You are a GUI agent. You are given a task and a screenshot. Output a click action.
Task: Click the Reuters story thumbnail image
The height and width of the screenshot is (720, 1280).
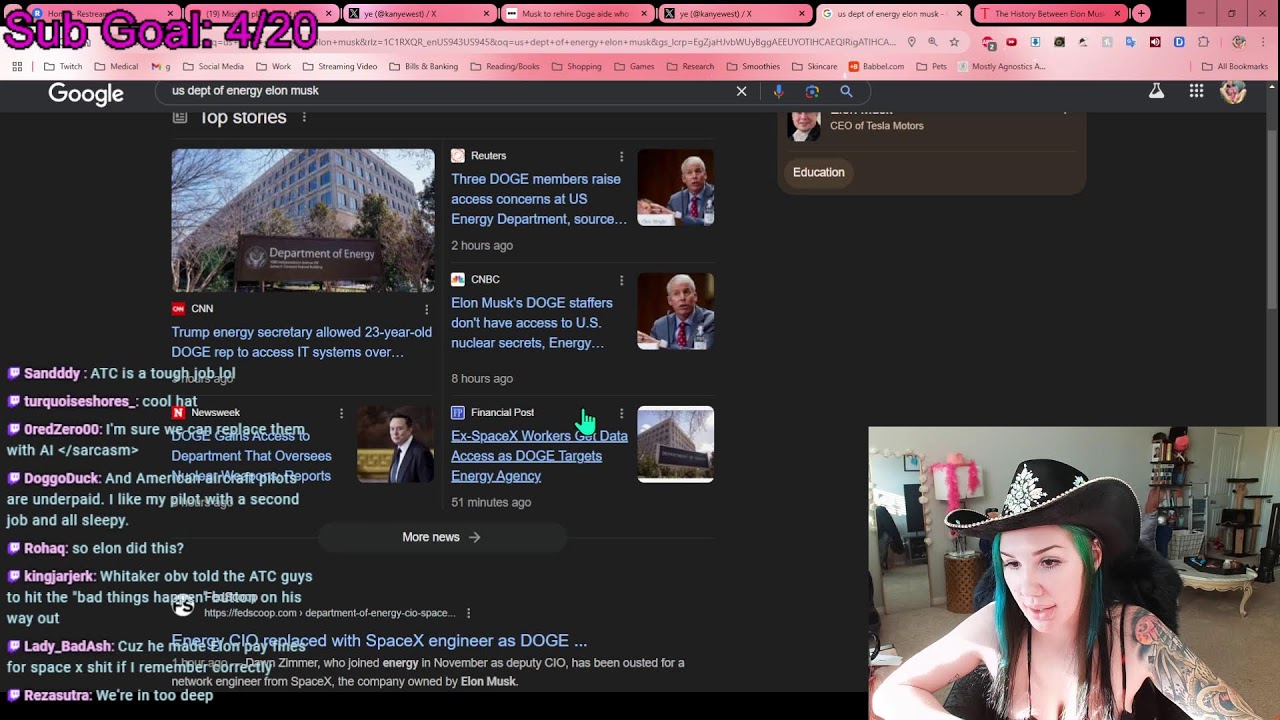(676, 187)
